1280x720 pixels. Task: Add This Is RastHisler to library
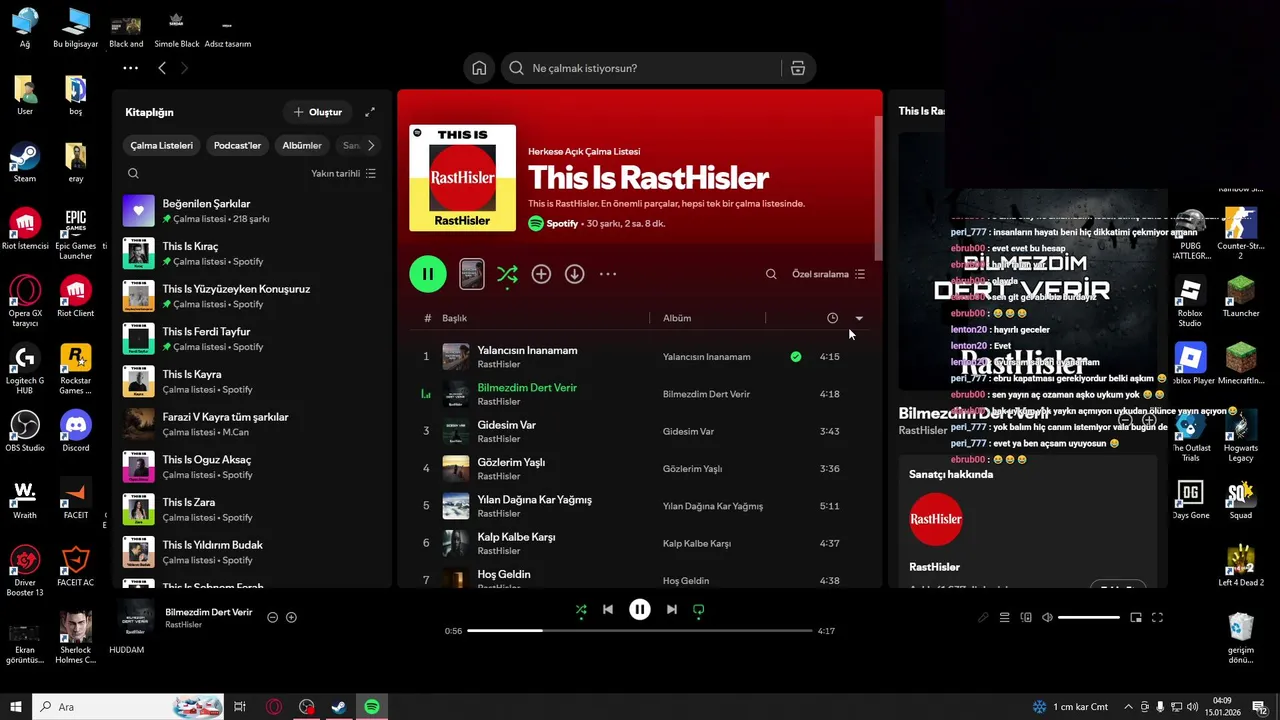tap(541, 274)
